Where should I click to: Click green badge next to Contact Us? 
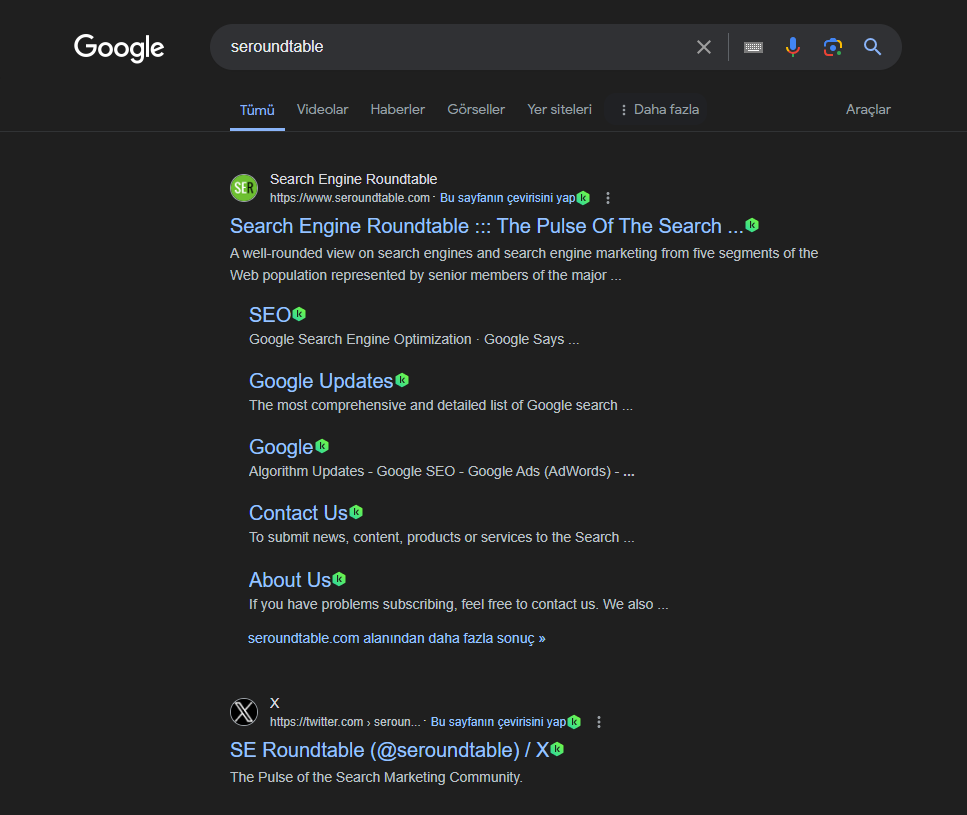[x=356, y=512]
